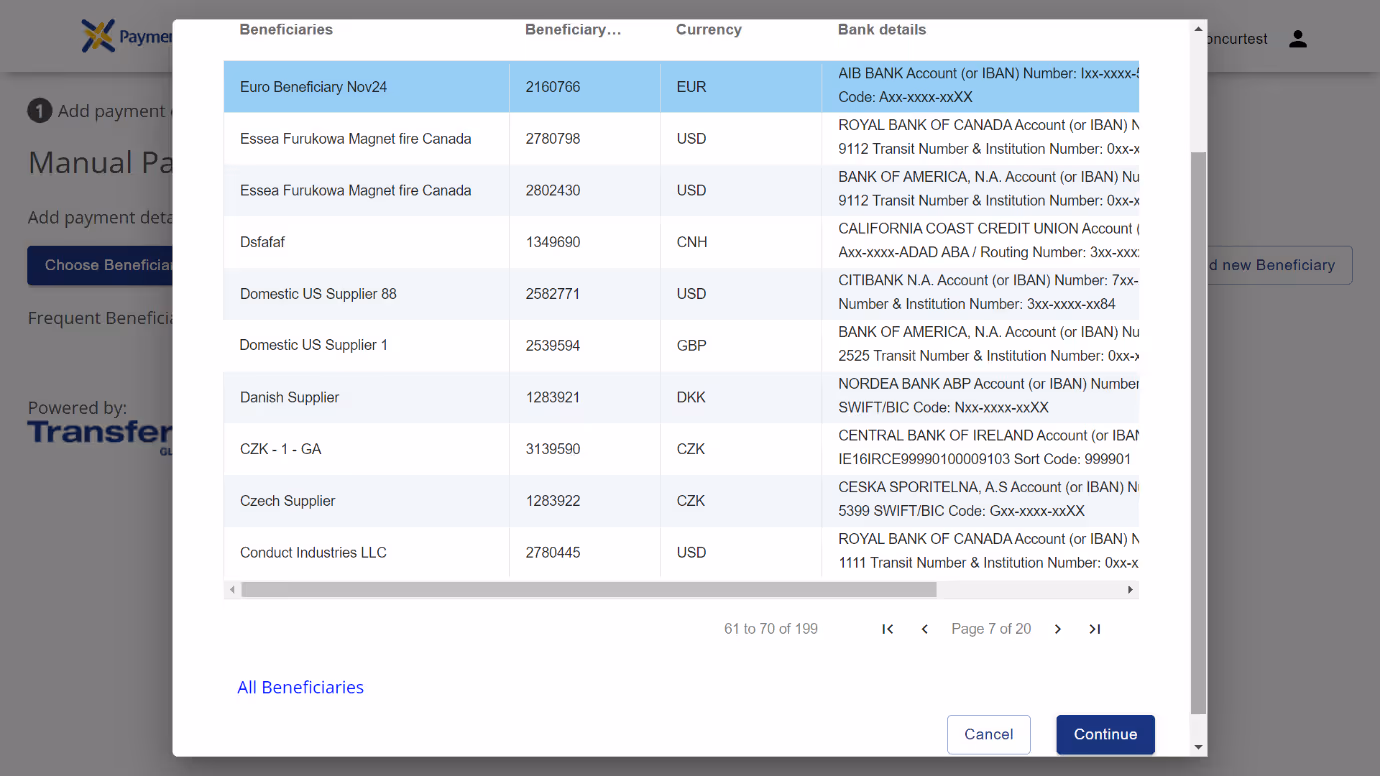Select the Dsfafaf beneficiary
Image resolution: width=1380 pixels, height=776 pixels.
[681, 242]
